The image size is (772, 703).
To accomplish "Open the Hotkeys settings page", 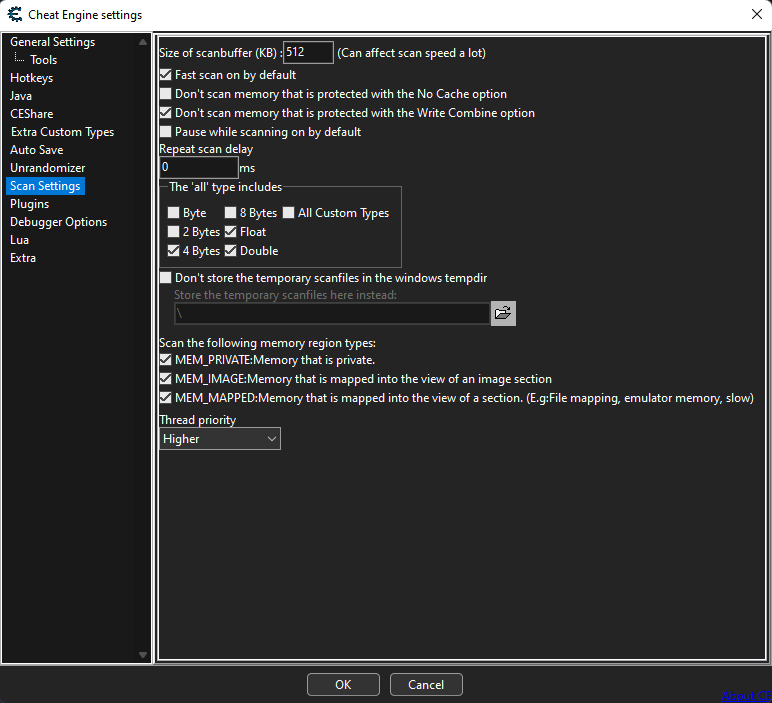I will pos(32,78).
